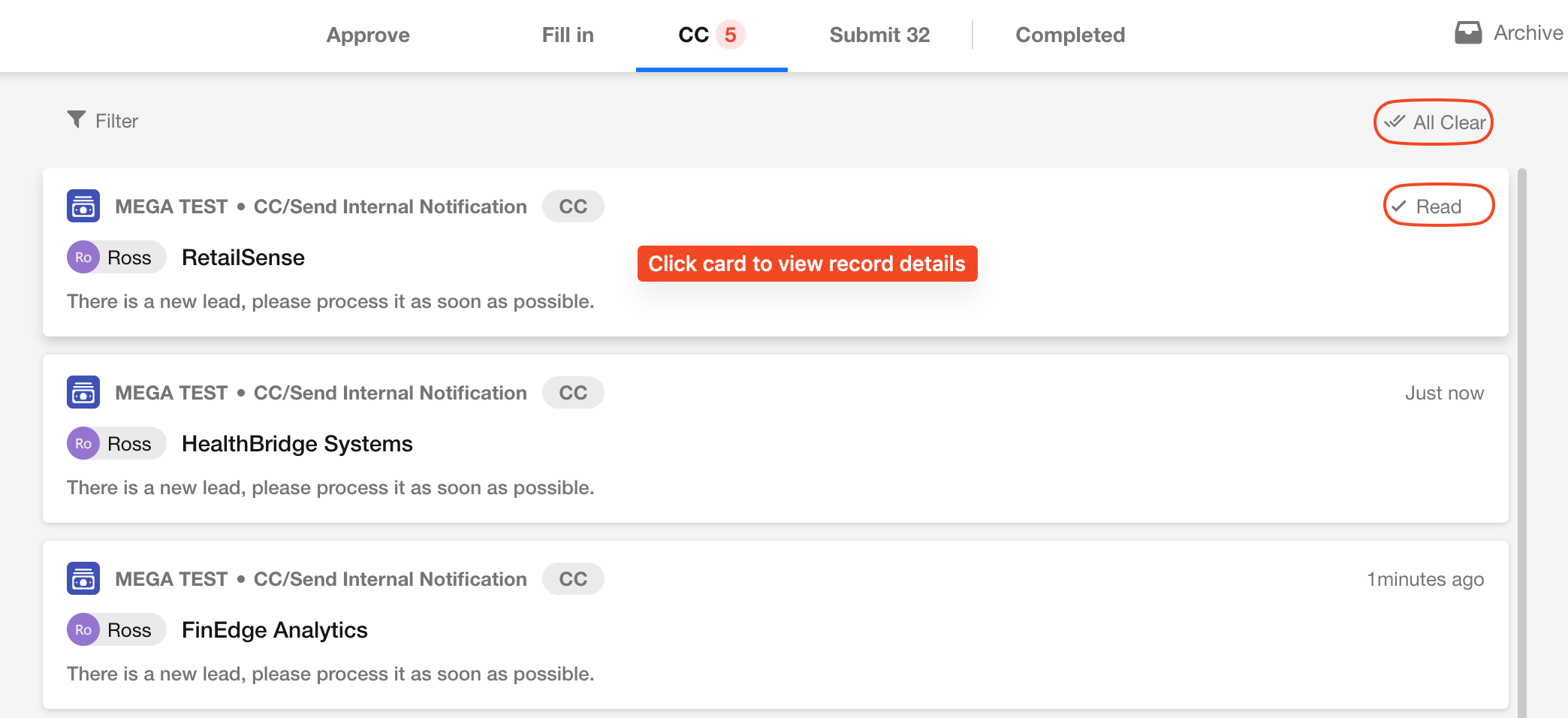Click the CC tag on HealthBridge card

573,393
